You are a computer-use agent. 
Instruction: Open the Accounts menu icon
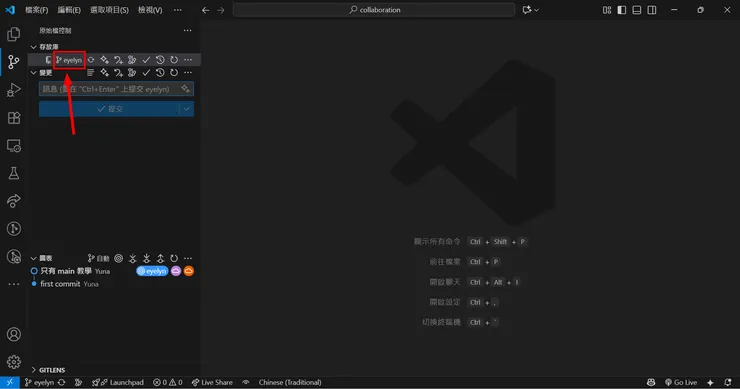point(14,334)
